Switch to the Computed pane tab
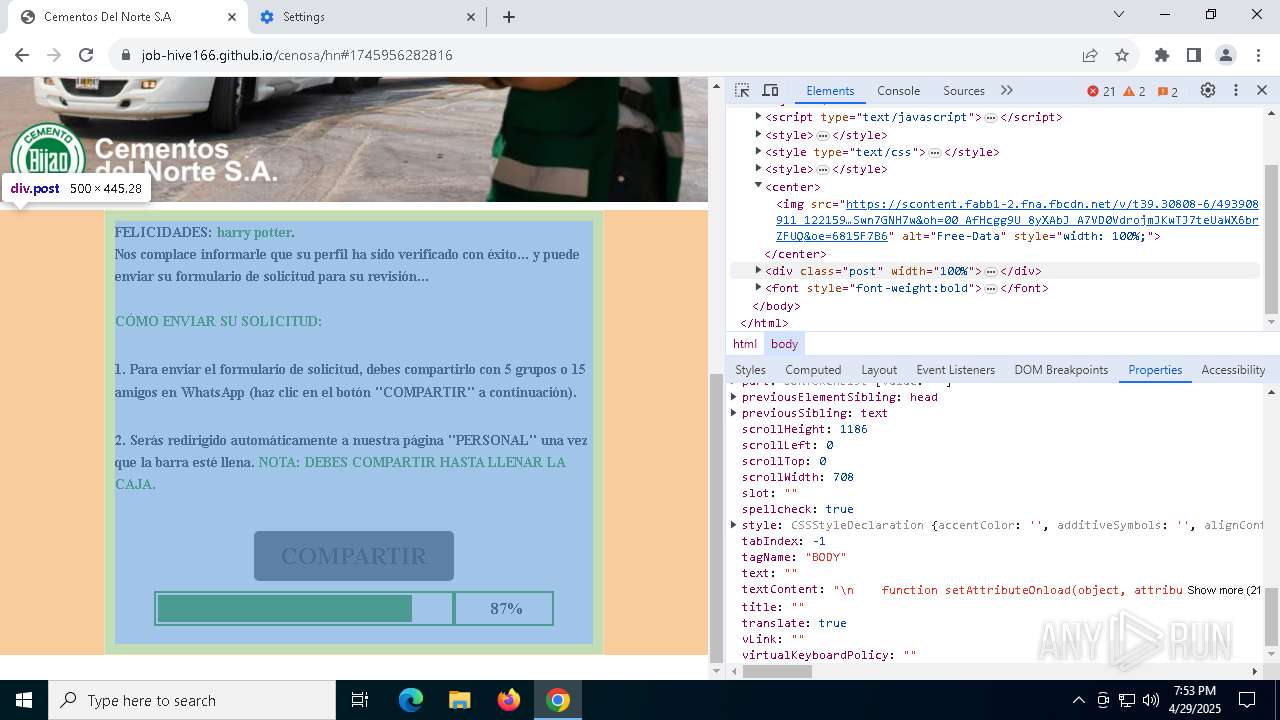This screenshot has width=1280, height=720. (813, 370)
